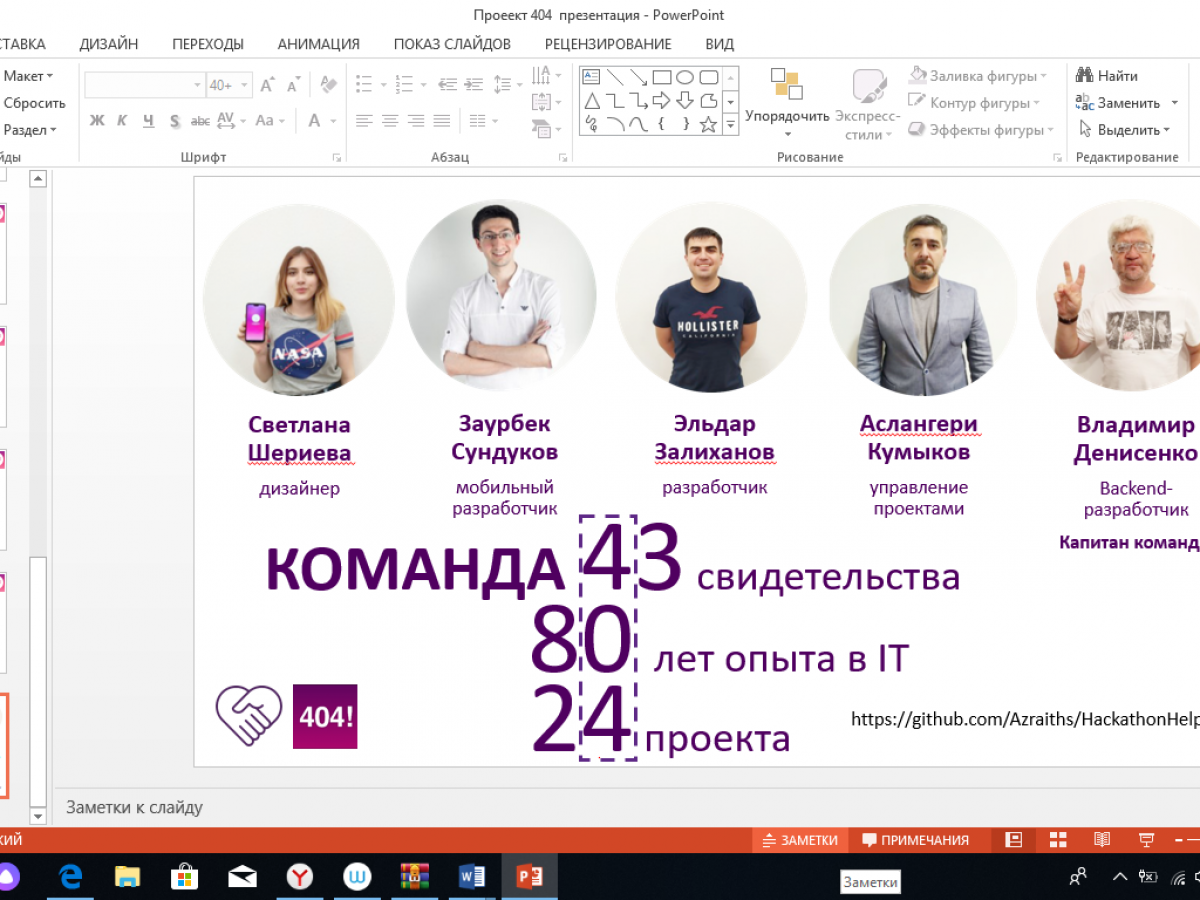Screen dimensions: 1200x900
Task: Toggle the Notes (ЗАМЕТКИ) pane
Action: pos(800,840)
